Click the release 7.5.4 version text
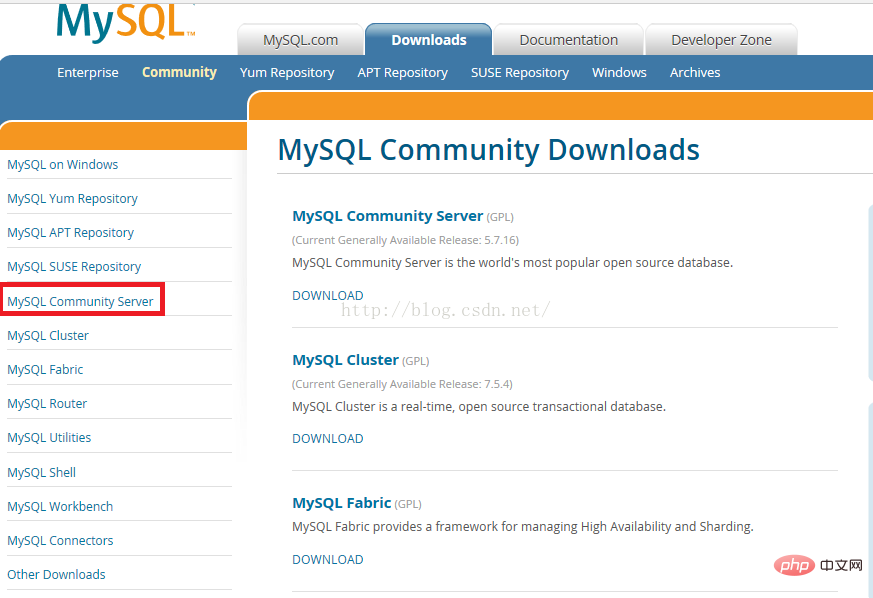The image size is (873, 598). (402, 384)
